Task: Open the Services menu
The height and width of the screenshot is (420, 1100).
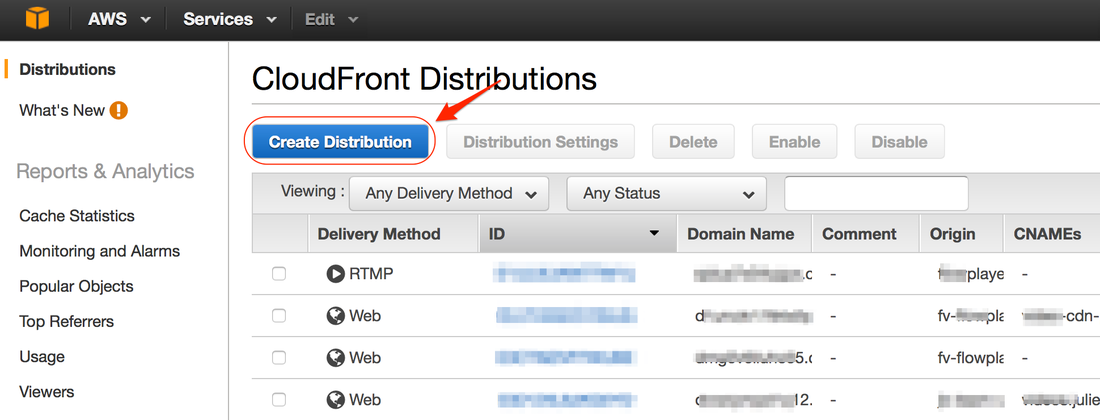Action: pos(229,20)
